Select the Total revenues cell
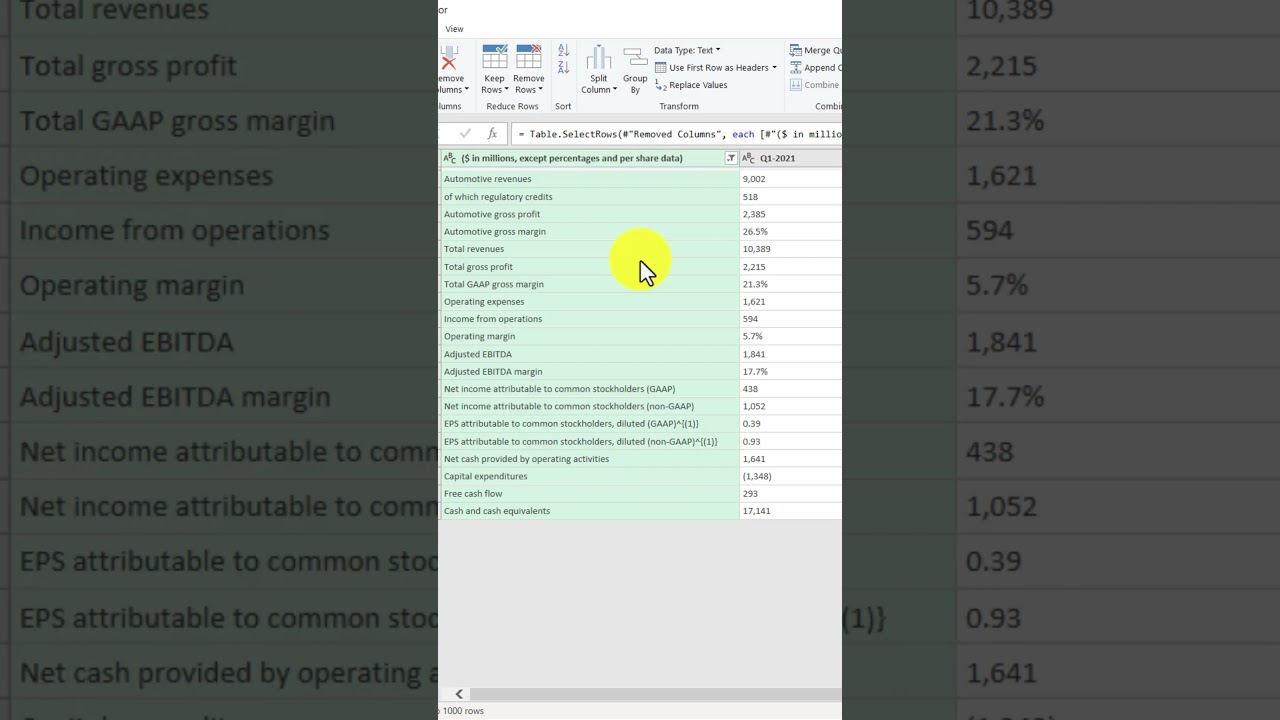The height and width of the screenshot is (720, 1280). pyautogui.click(x=590, y=249)
